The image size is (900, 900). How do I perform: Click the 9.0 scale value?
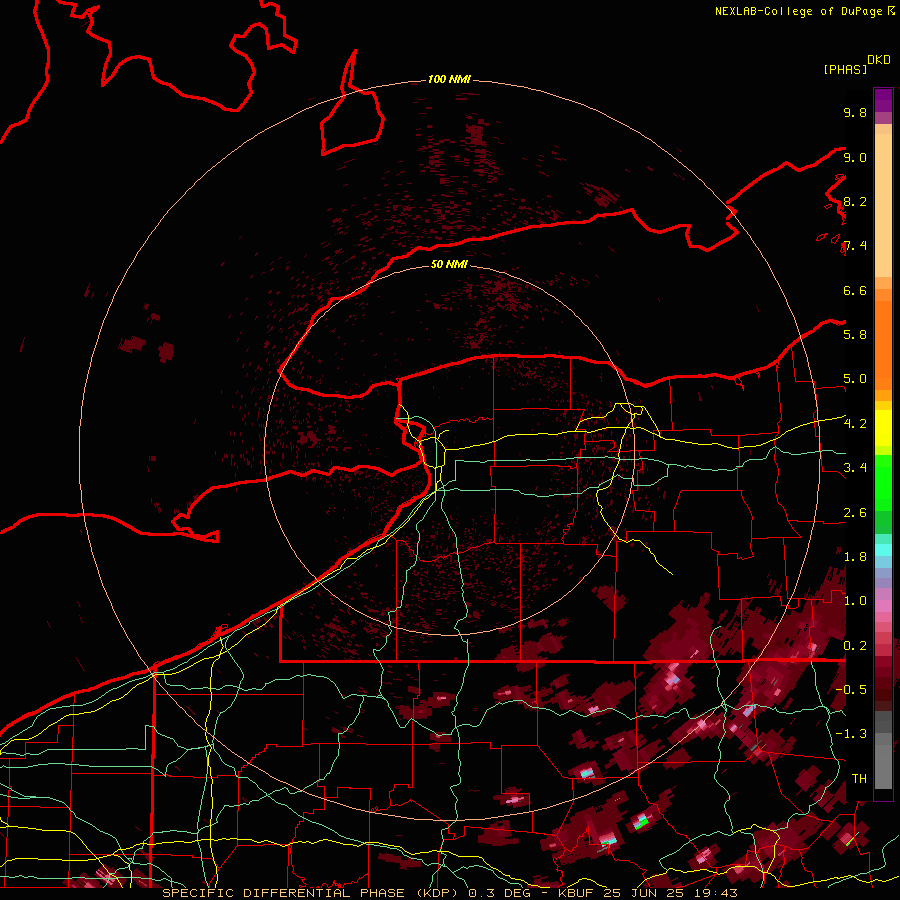tap(855, 157)
